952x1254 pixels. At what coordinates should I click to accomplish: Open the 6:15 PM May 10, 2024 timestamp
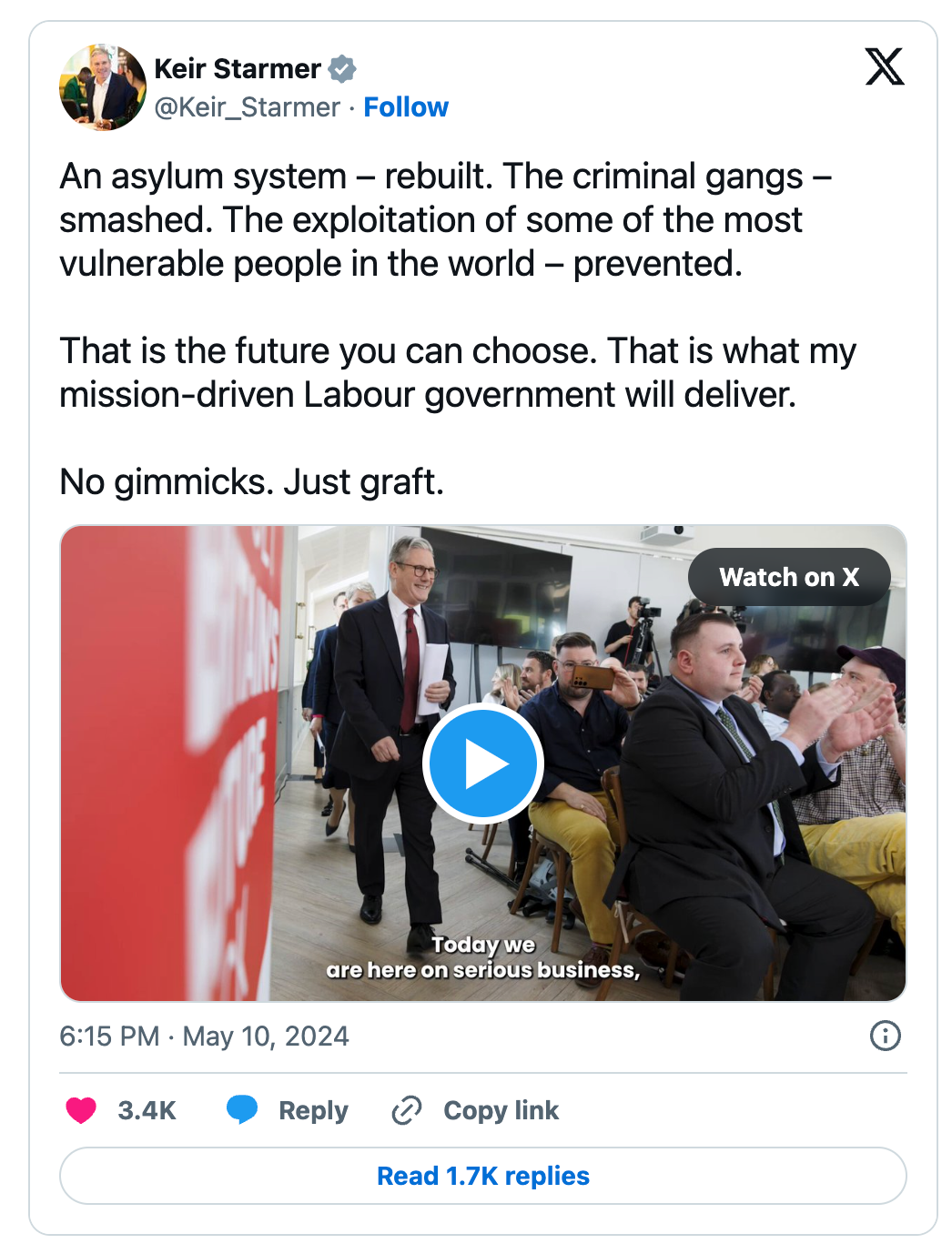click(204, 1037)
